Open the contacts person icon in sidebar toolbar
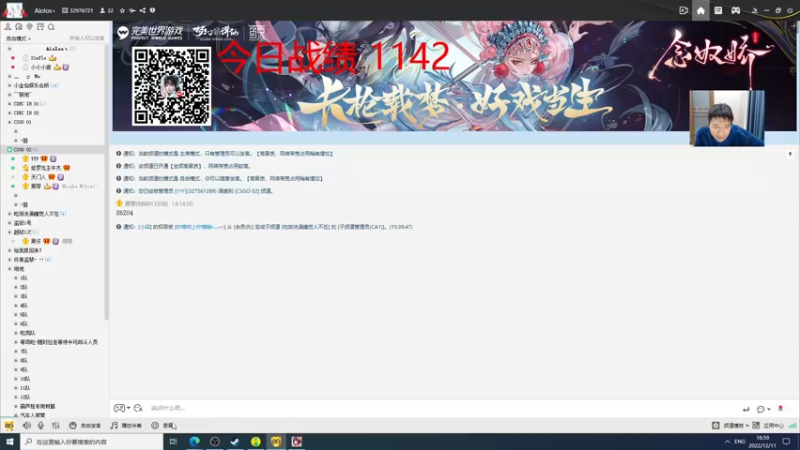 [8, 27]
